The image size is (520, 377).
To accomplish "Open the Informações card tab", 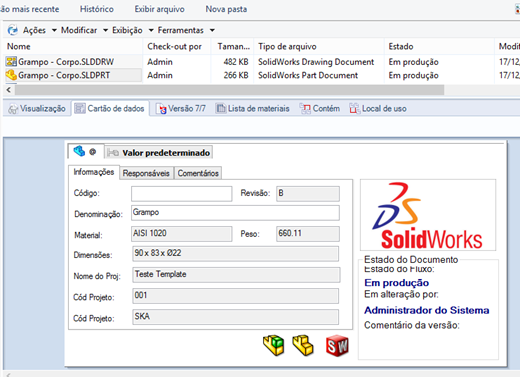I will (x=94, y=172).
